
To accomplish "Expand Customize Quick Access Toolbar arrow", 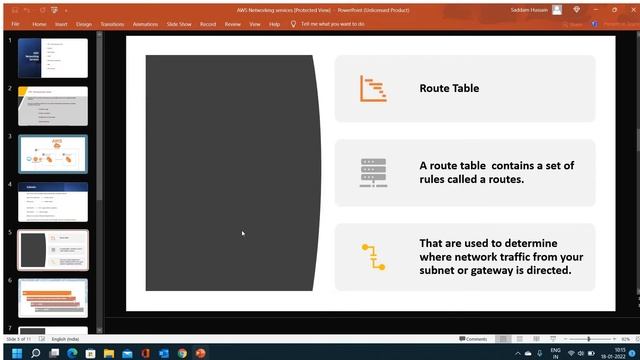I will tap(66, 11).
